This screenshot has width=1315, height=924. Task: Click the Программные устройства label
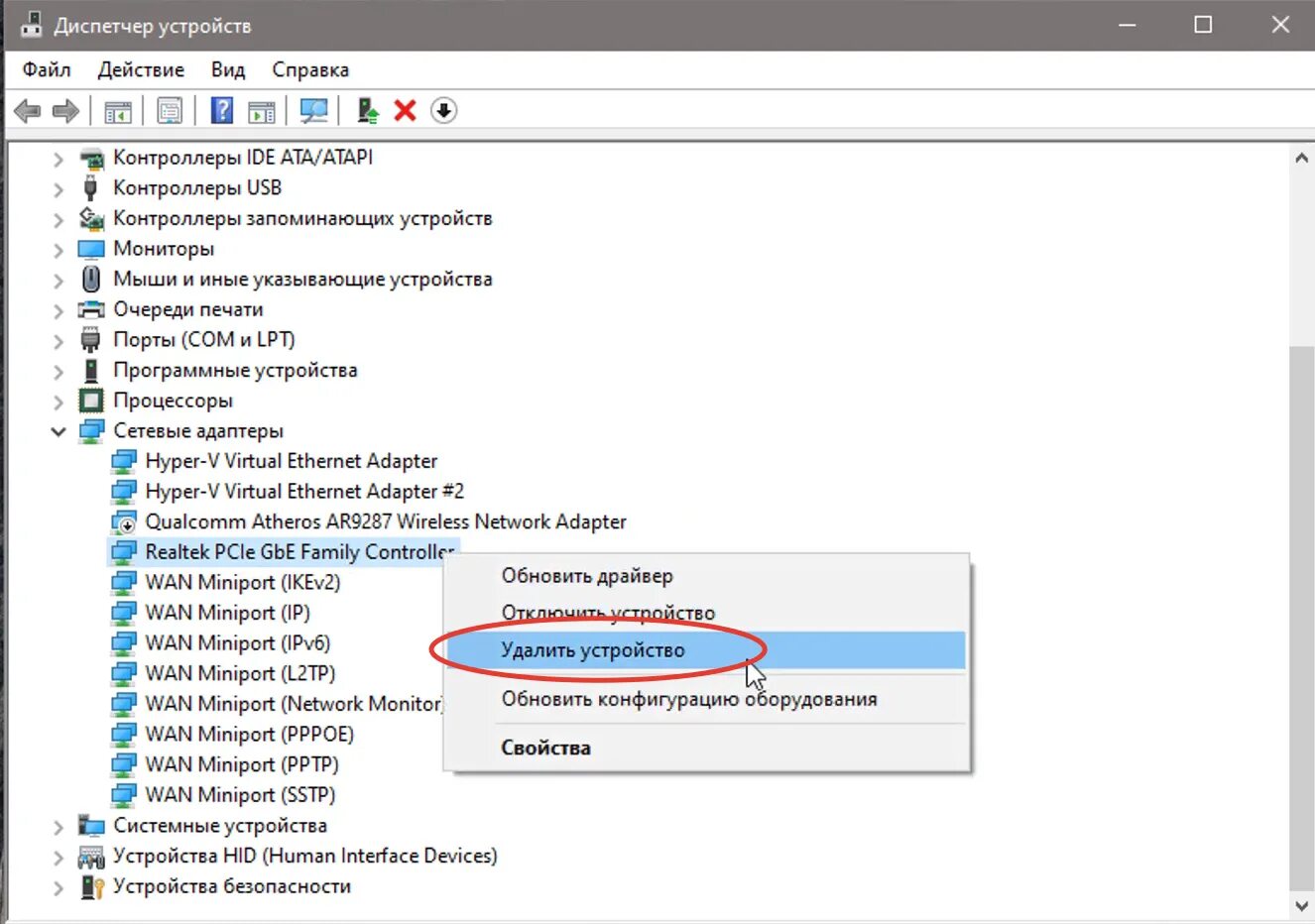(235, 371)
